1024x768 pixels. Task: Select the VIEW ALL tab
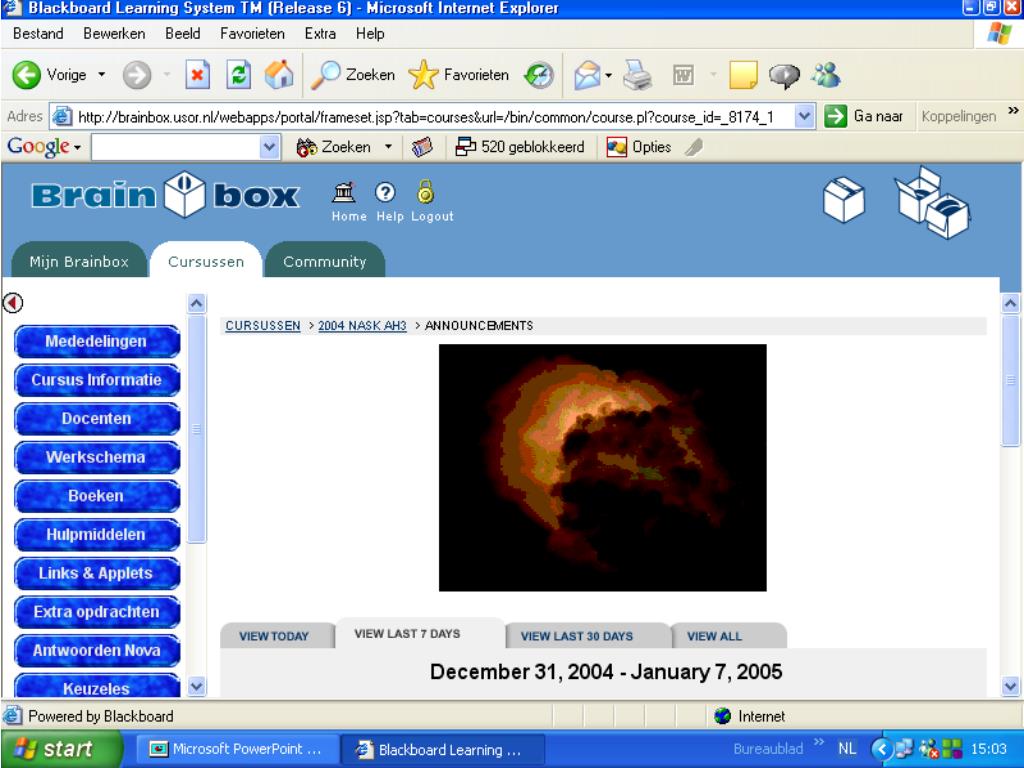click(728, 635)
